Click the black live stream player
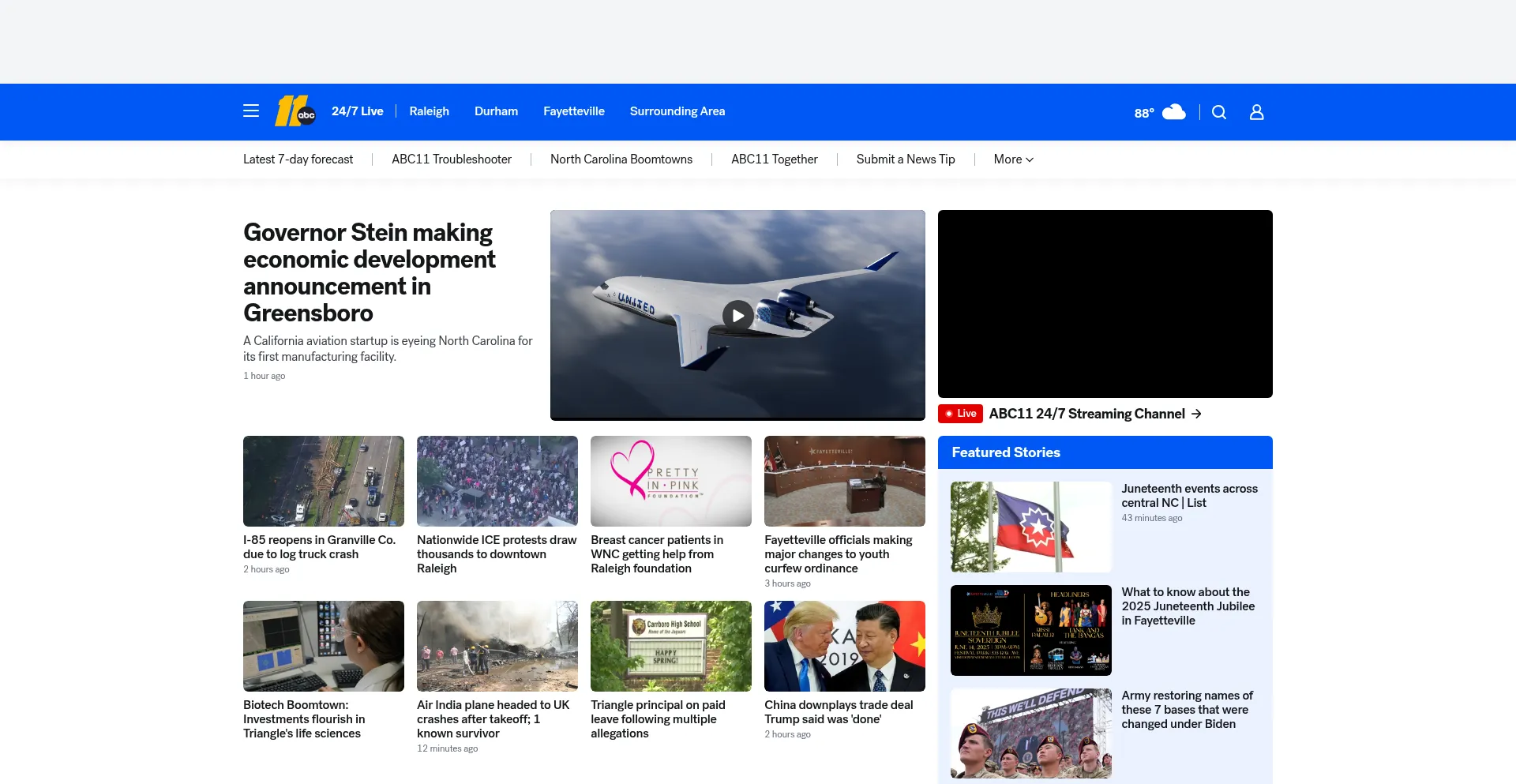This screenshot has width=1516, height=784. point(1105,304)
